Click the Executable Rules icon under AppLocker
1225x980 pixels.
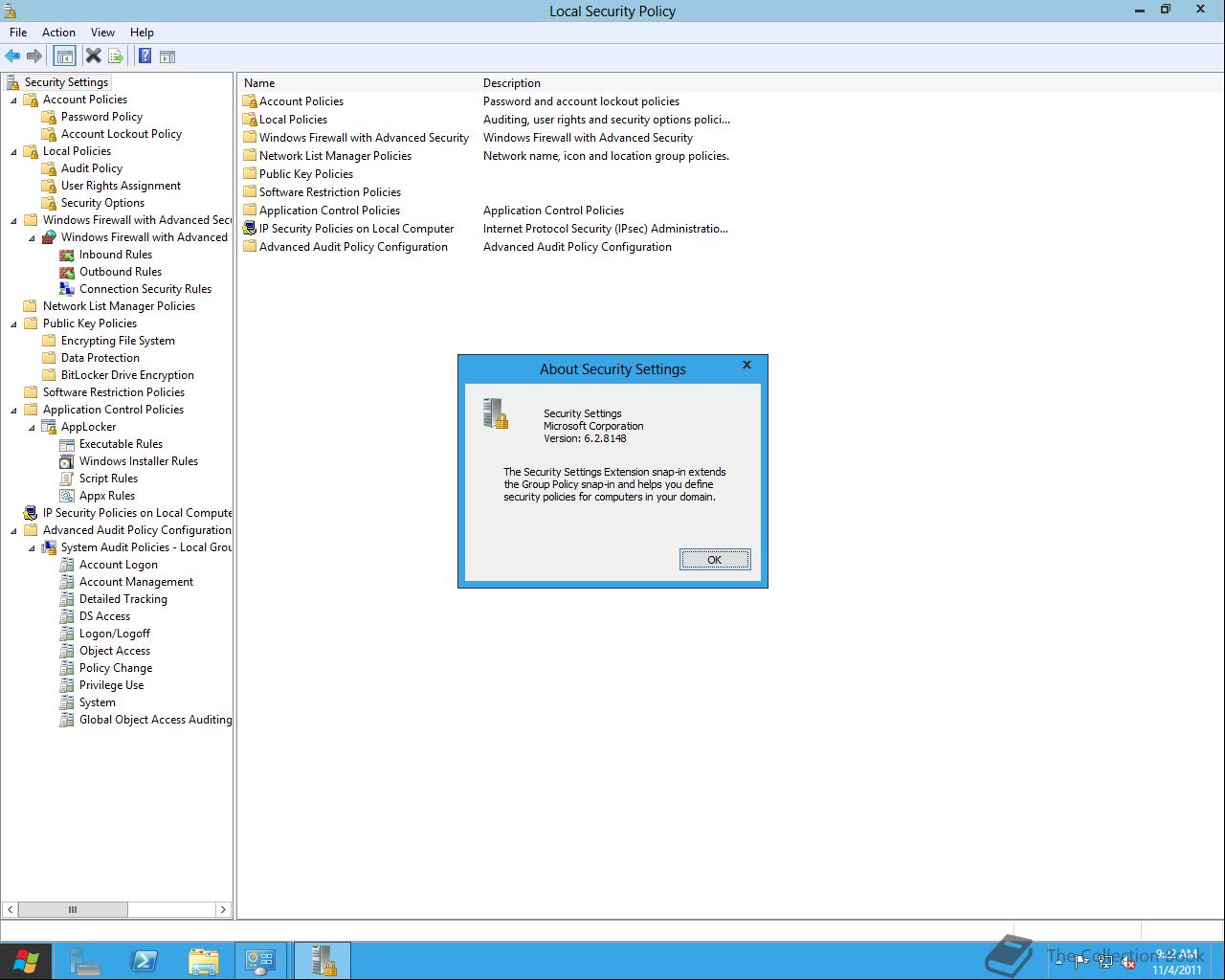(x=67, y=444)
